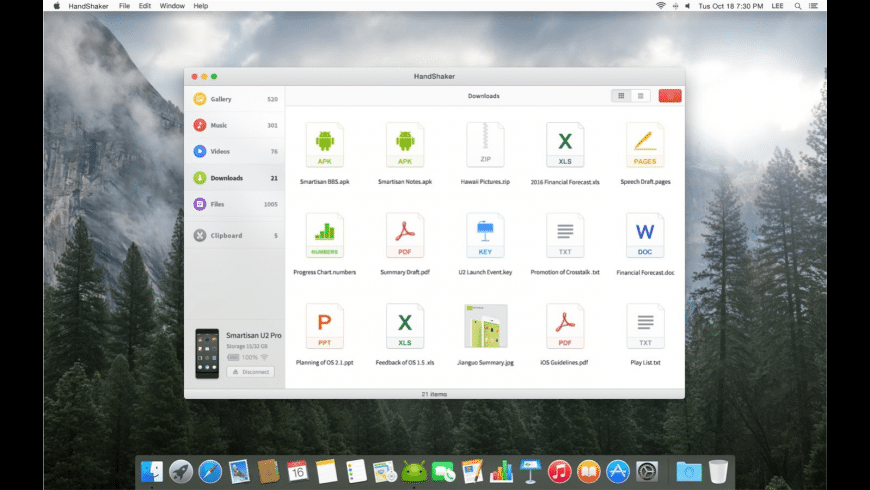Viewport: 870px width, 490px height.
Task: Select Summary Draft.pdf file icon
Action: 404,235
